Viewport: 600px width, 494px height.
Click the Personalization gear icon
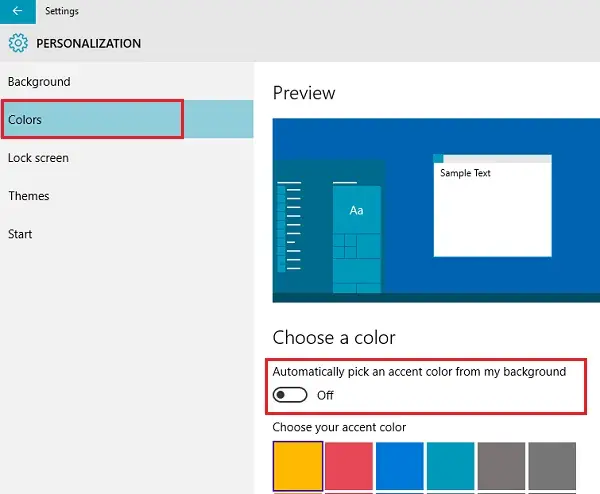17,44
